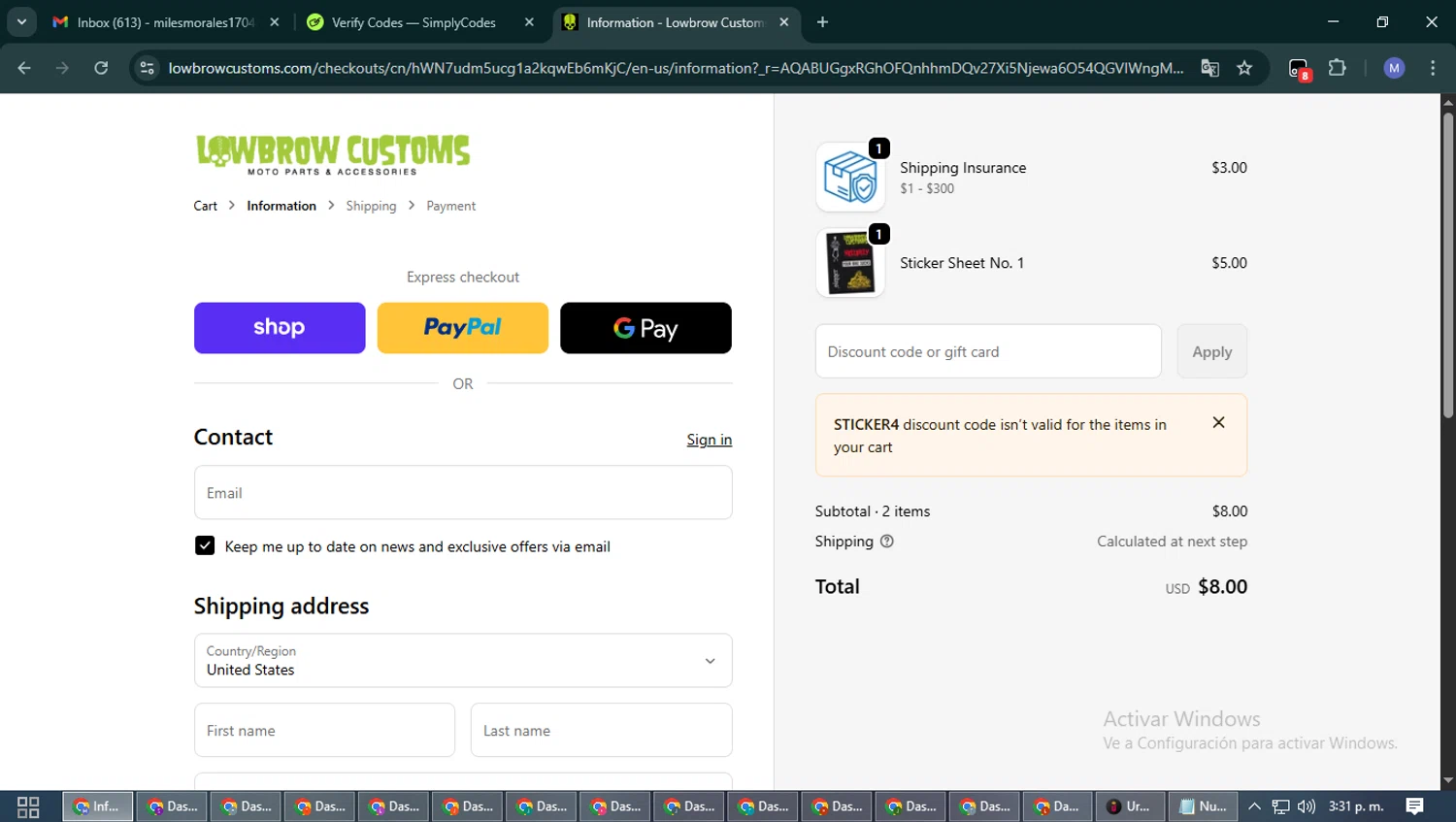Click the Lowbrow Customs logo
This screenshot has width=1456, height=822.
(x=333, y=153)
